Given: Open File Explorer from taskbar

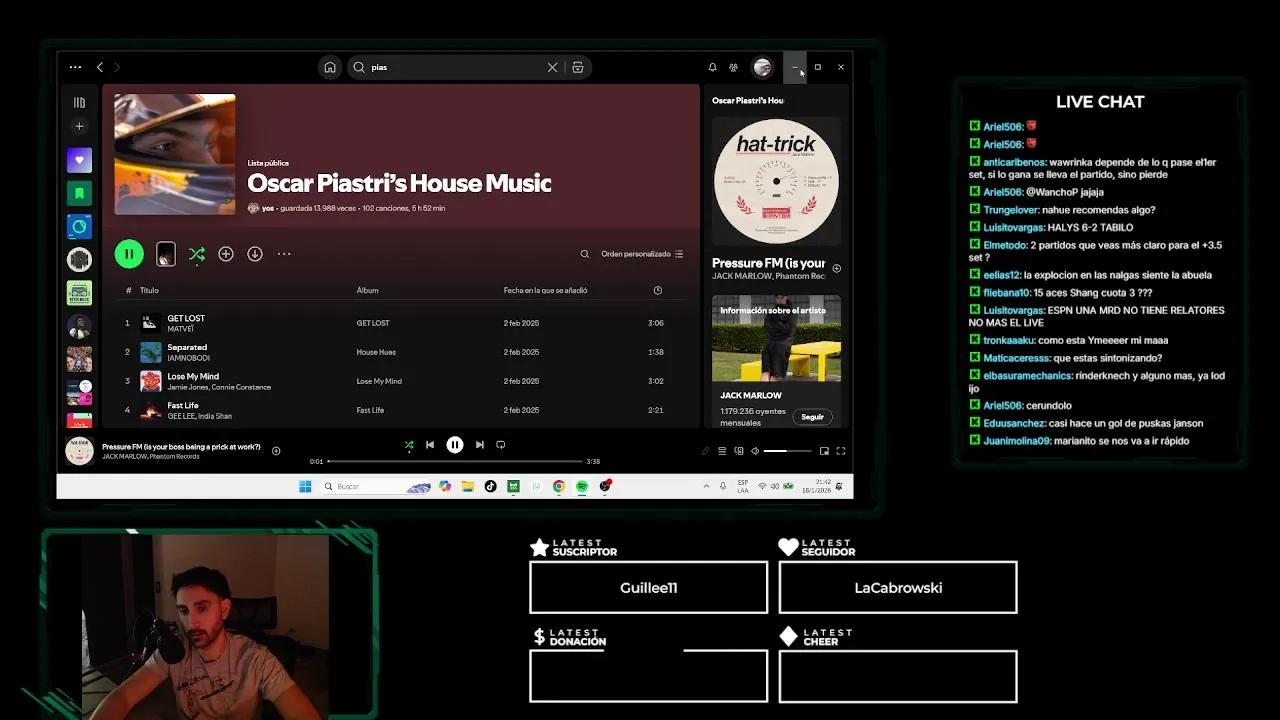Looking at the screenshot, I should pos(467,487).
